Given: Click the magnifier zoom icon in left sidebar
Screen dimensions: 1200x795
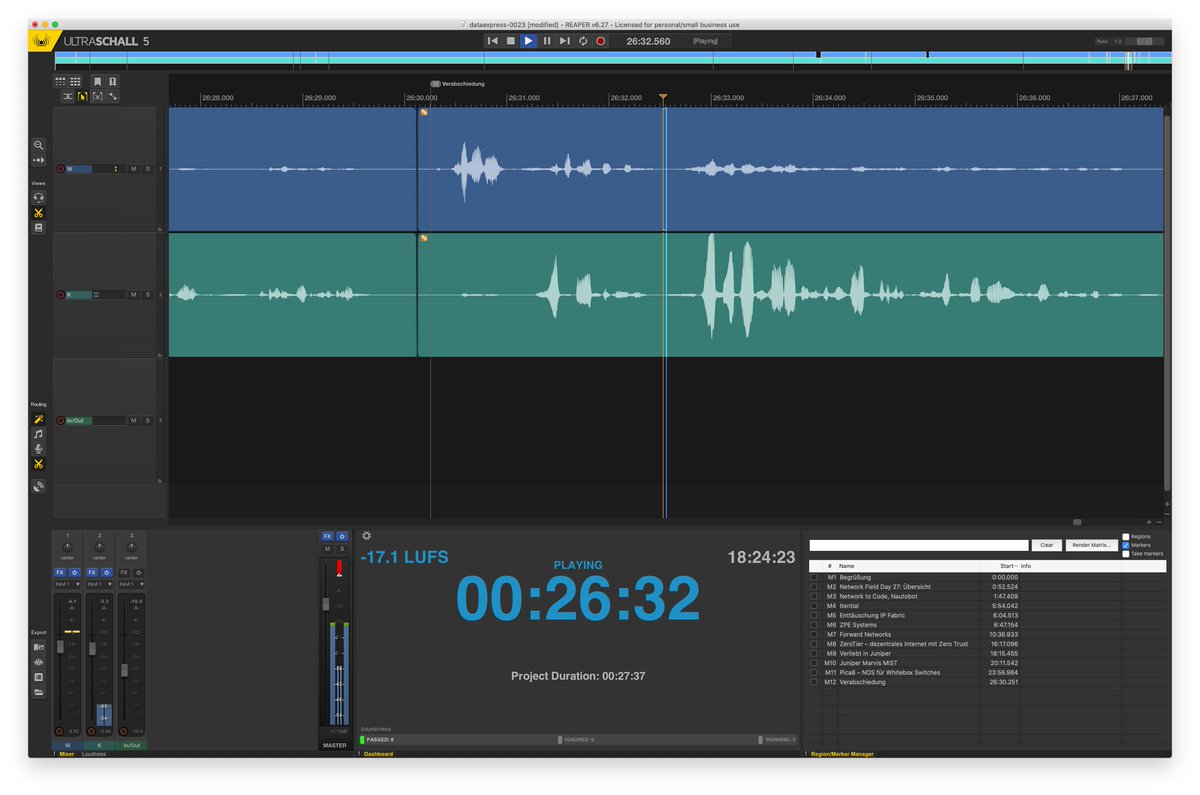Looking at the screenshot, I should (38, 145).
